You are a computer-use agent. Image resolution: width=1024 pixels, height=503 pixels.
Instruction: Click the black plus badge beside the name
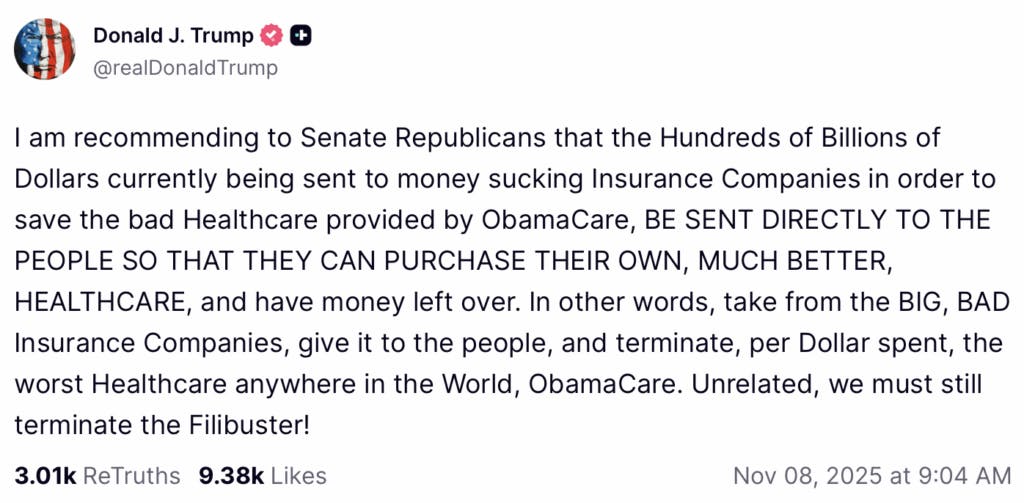point(301,36)
